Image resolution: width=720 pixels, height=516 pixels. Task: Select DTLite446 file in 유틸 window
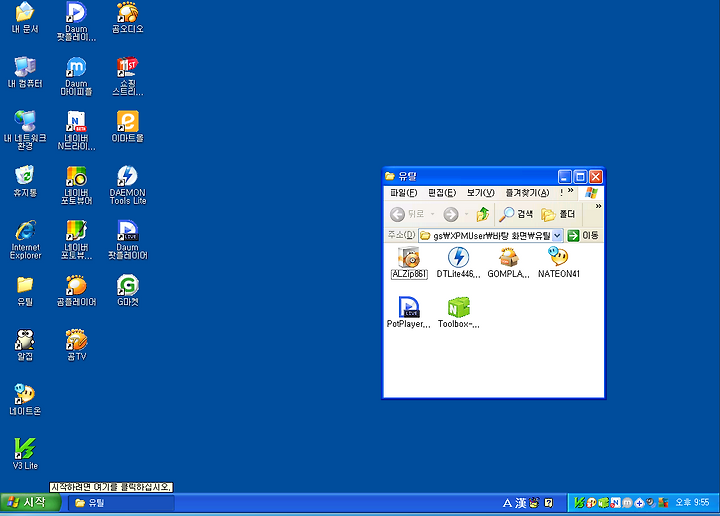tap(458, 263)
